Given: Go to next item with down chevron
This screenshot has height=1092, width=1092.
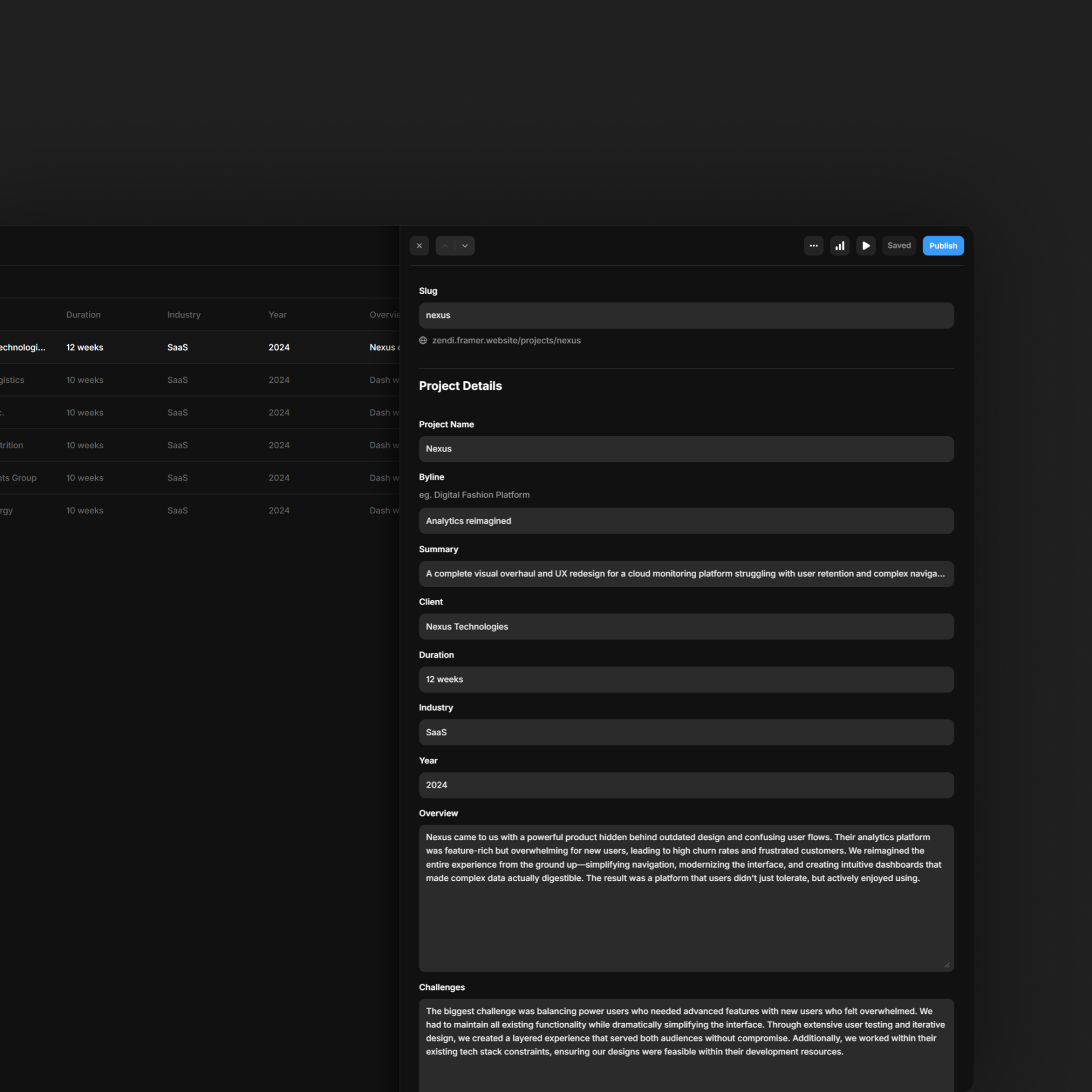Looking at the screenshot, I should tap(465, 246).
